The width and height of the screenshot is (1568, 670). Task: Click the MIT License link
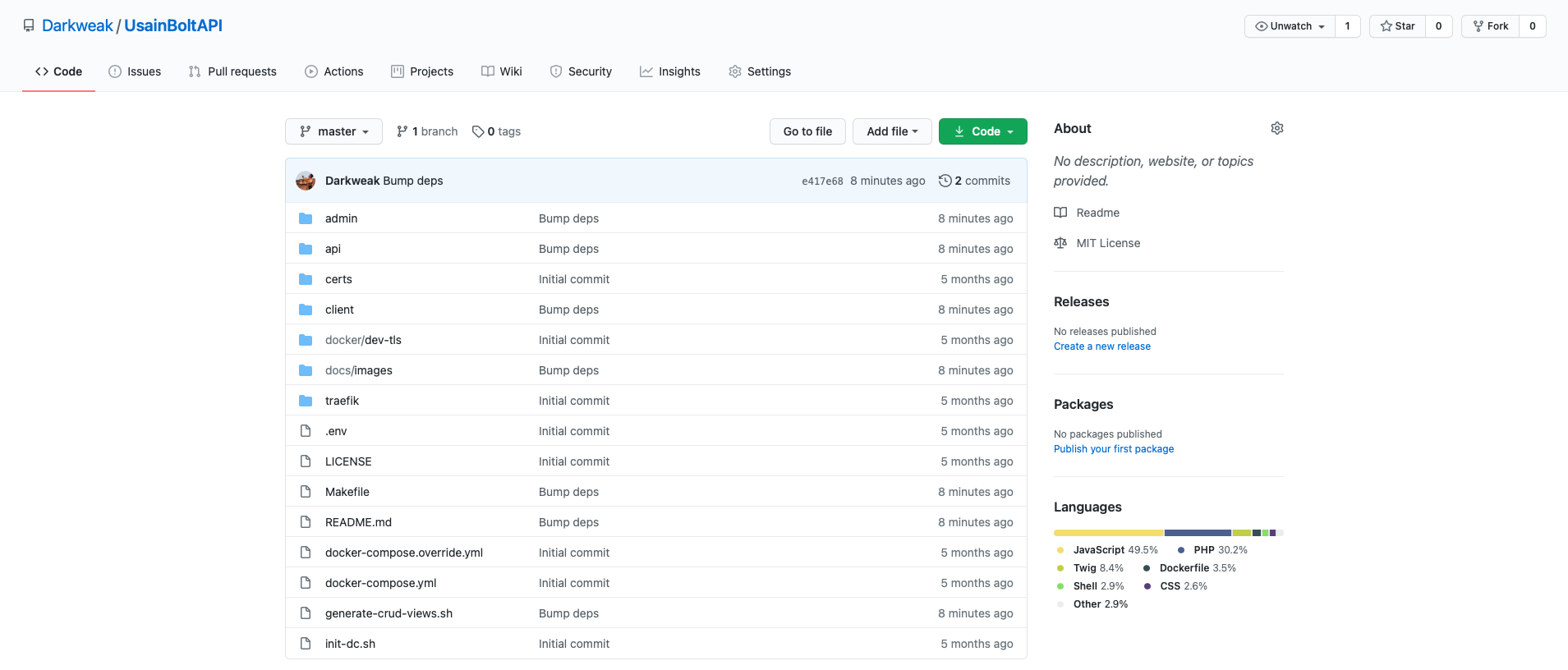(1108, 243)
